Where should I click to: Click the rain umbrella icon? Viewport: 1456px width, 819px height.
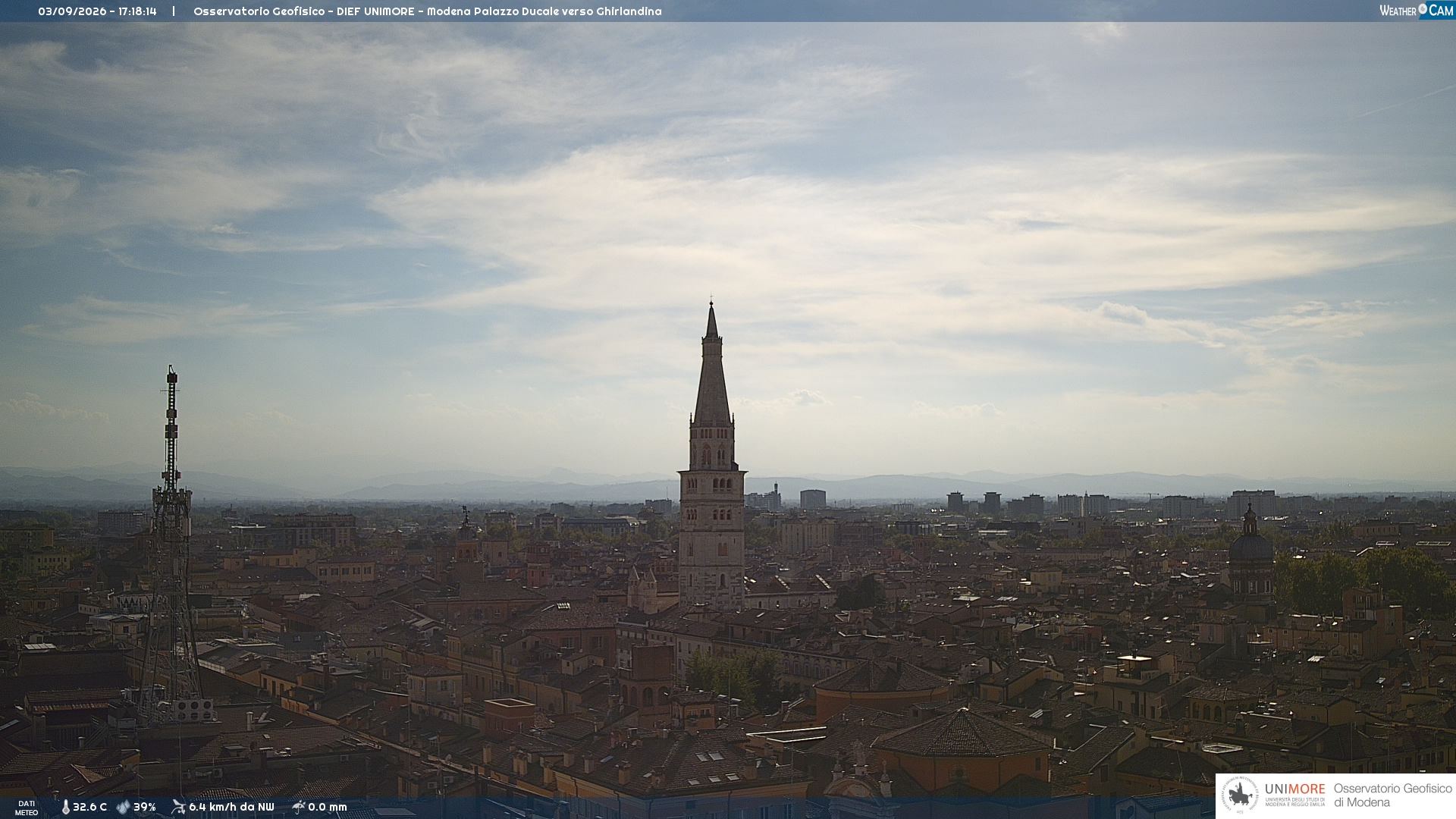298,807
